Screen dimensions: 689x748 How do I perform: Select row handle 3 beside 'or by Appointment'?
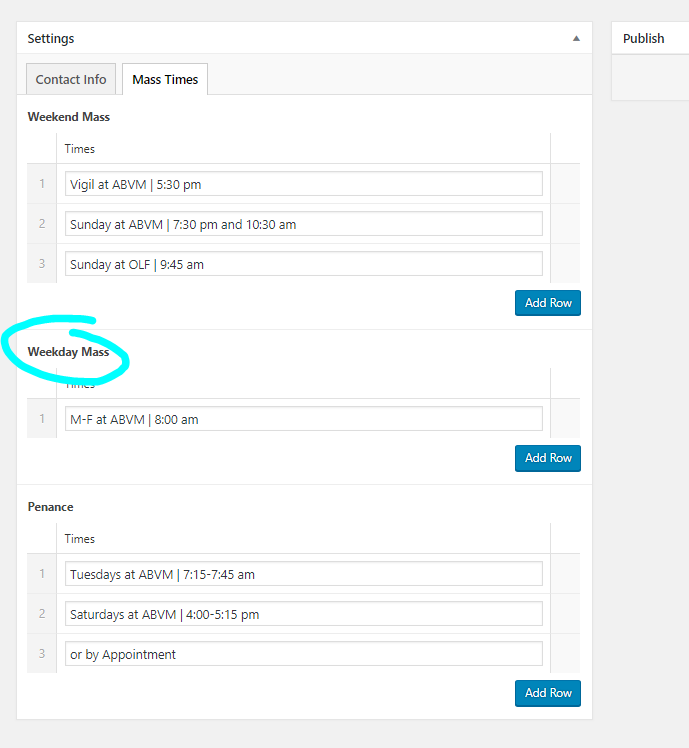(x=42, y=654)
